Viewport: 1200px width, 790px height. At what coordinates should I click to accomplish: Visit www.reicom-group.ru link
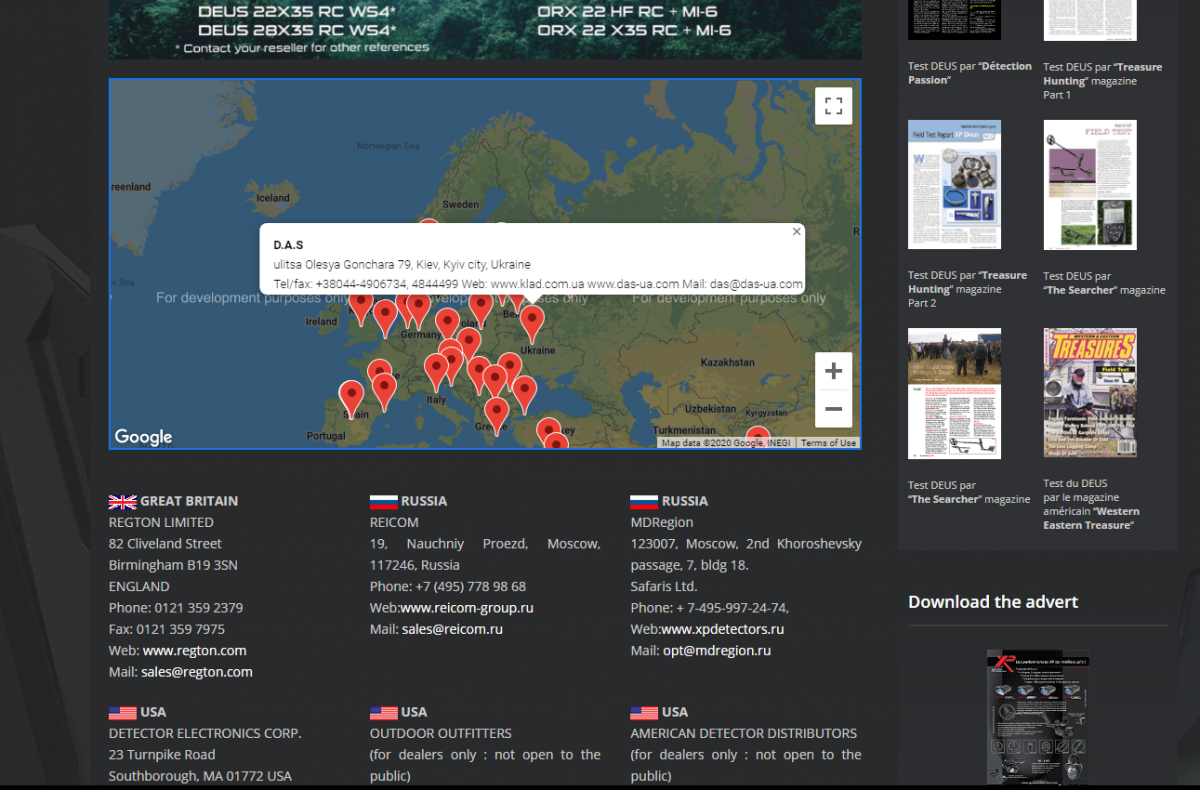click(x=466, y=608)
